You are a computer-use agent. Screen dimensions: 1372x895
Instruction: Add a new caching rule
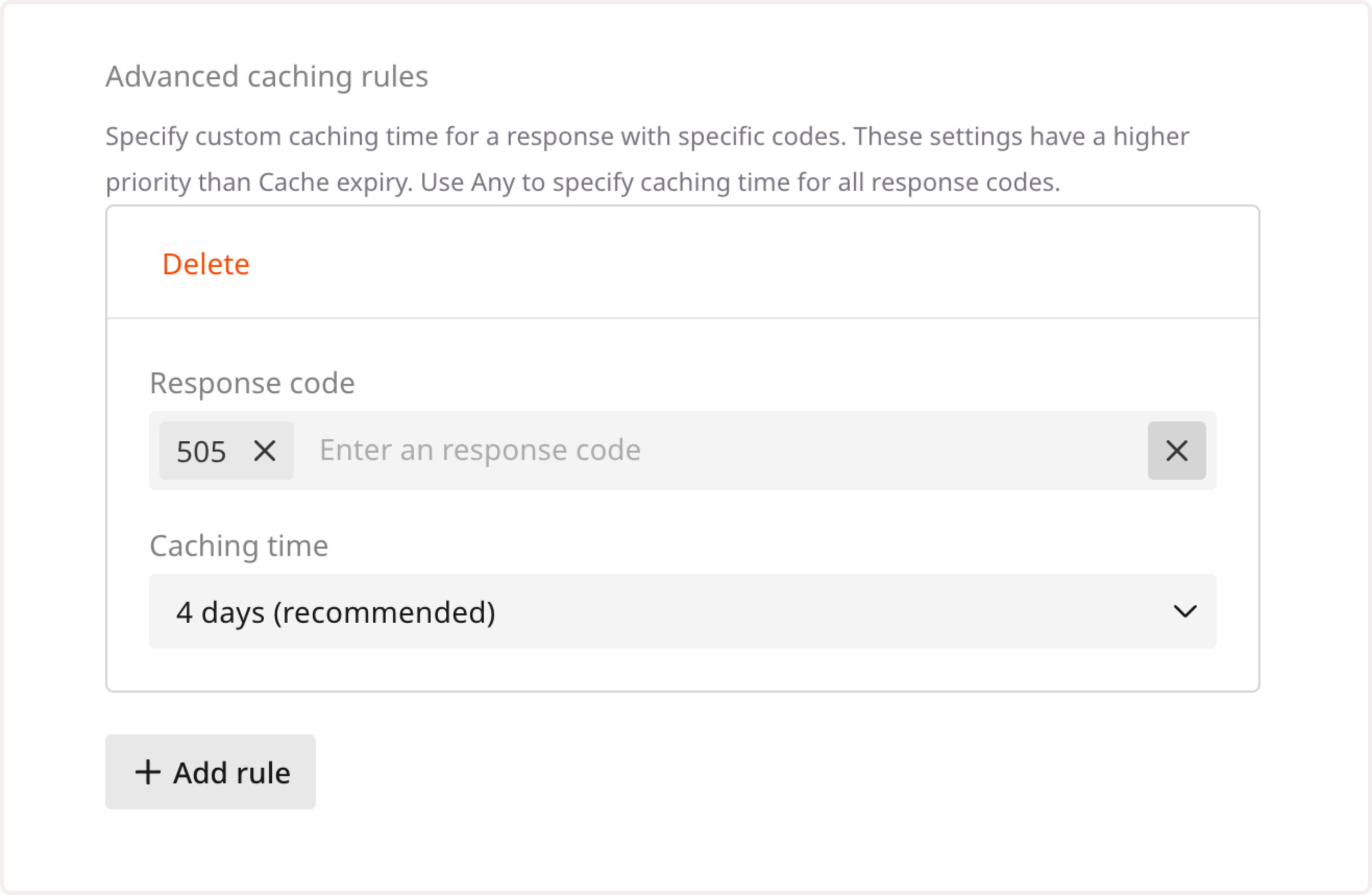(x=211, y=772)
